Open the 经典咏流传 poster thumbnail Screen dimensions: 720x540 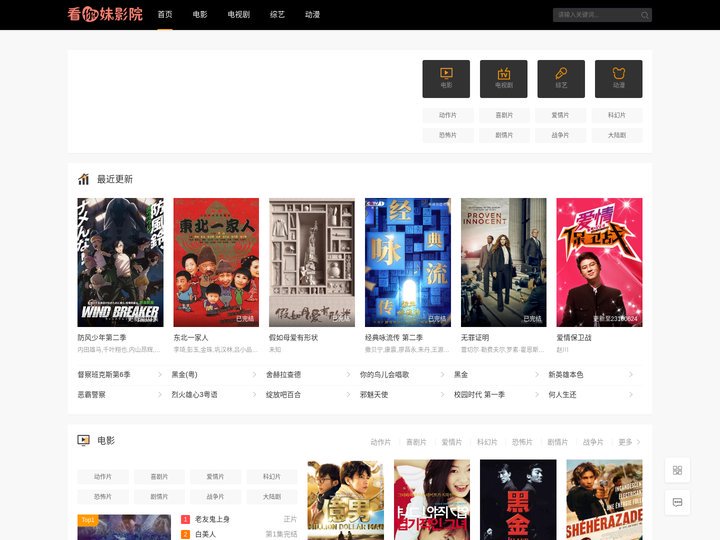[x=408, y=262]
